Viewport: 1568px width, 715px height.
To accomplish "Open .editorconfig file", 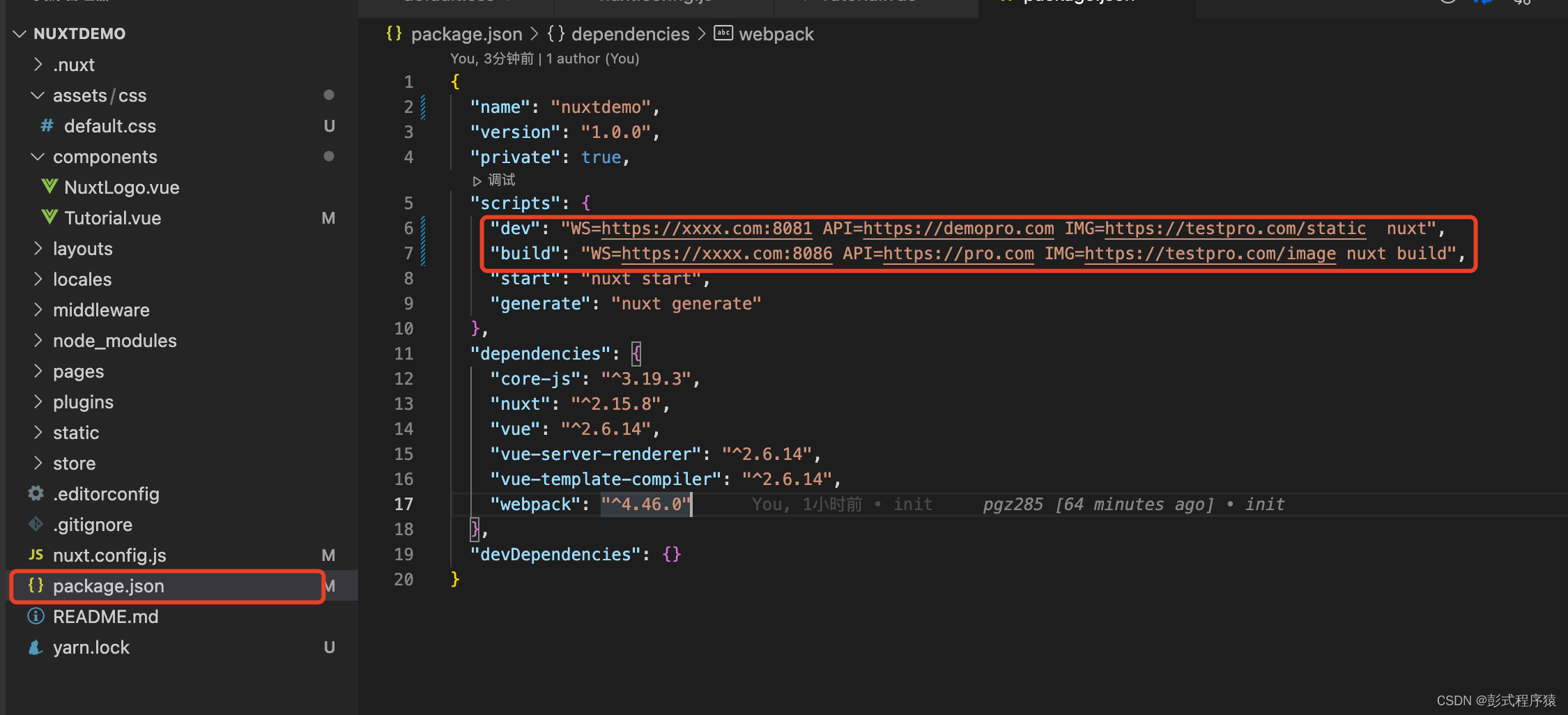I will point(106,494).
